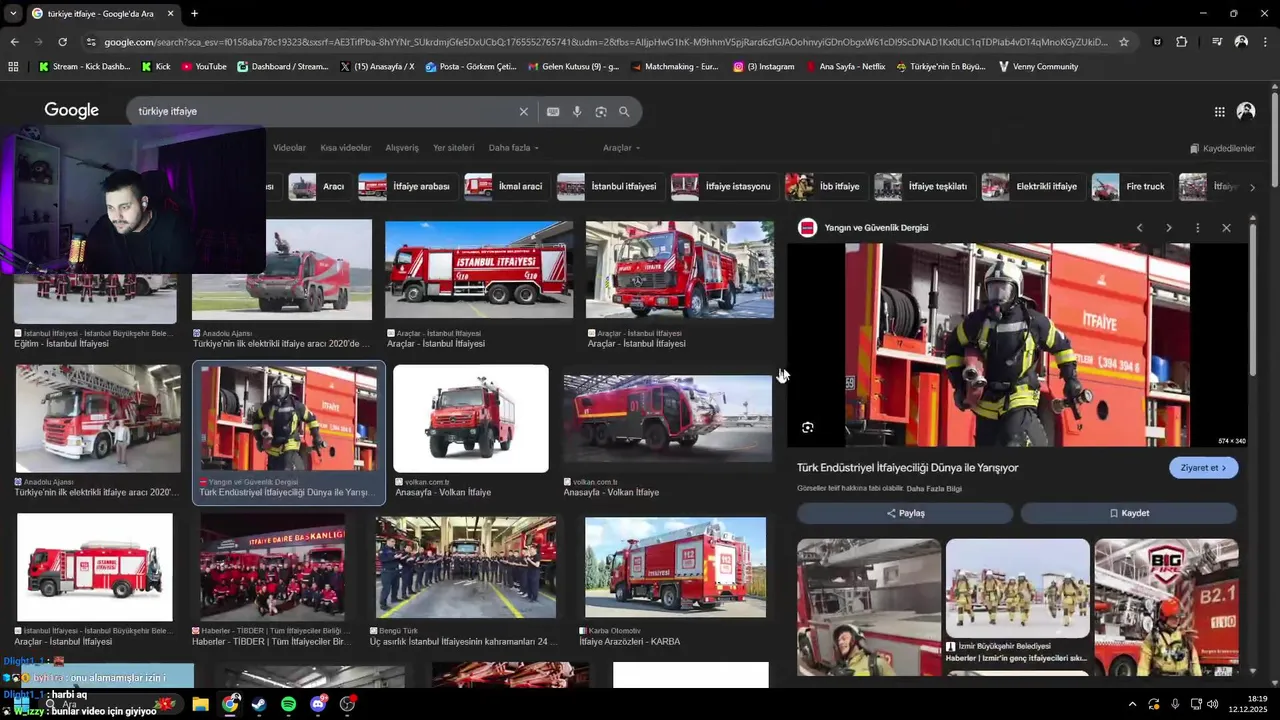Search inside image with Lens icon on preview
This screenshot has width=1280, height=720.
[x=808, y=427]
